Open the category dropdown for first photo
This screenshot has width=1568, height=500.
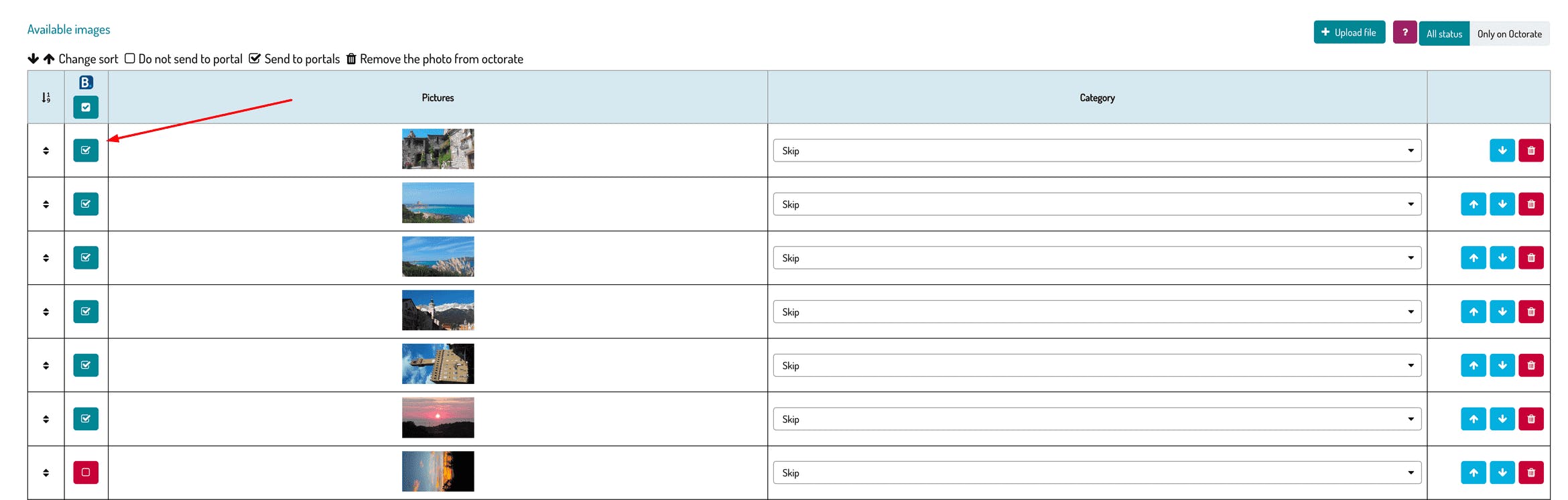1096,151
